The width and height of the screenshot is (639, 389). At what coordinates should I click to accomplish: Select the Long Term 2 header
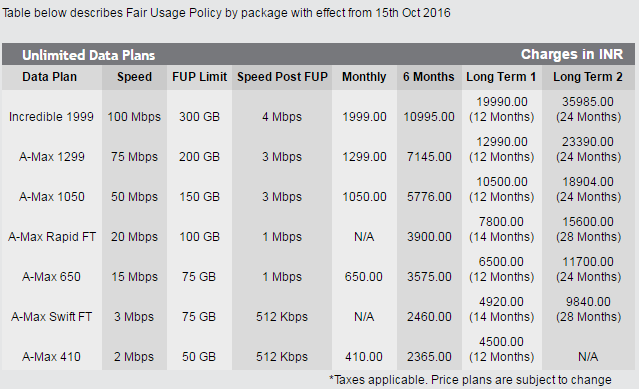(588, 77)
